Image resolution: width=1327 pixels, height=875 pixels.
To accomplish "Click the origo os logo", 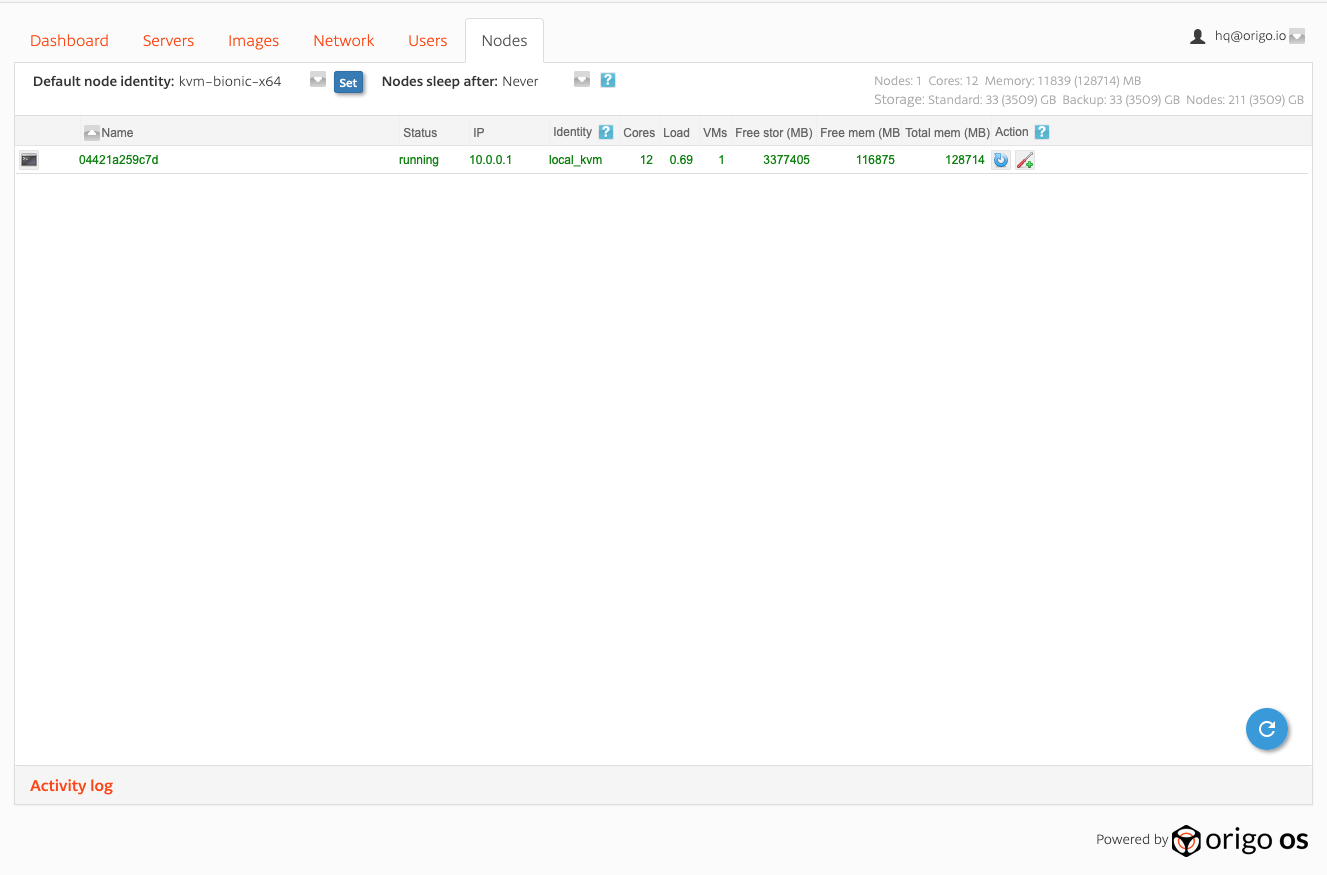I will (1240, 840).
